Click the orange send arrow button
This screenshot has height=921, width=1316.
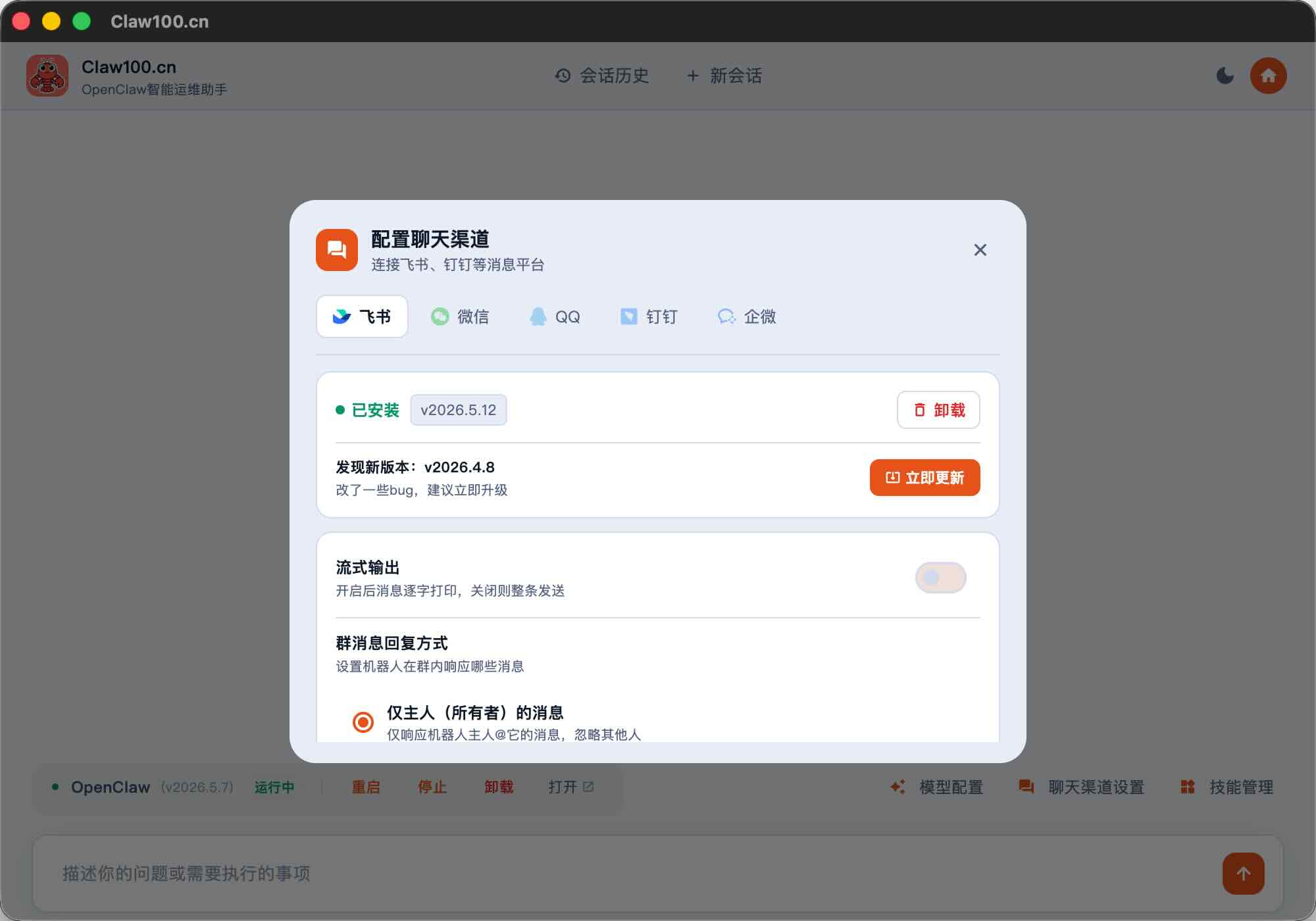1243,874
